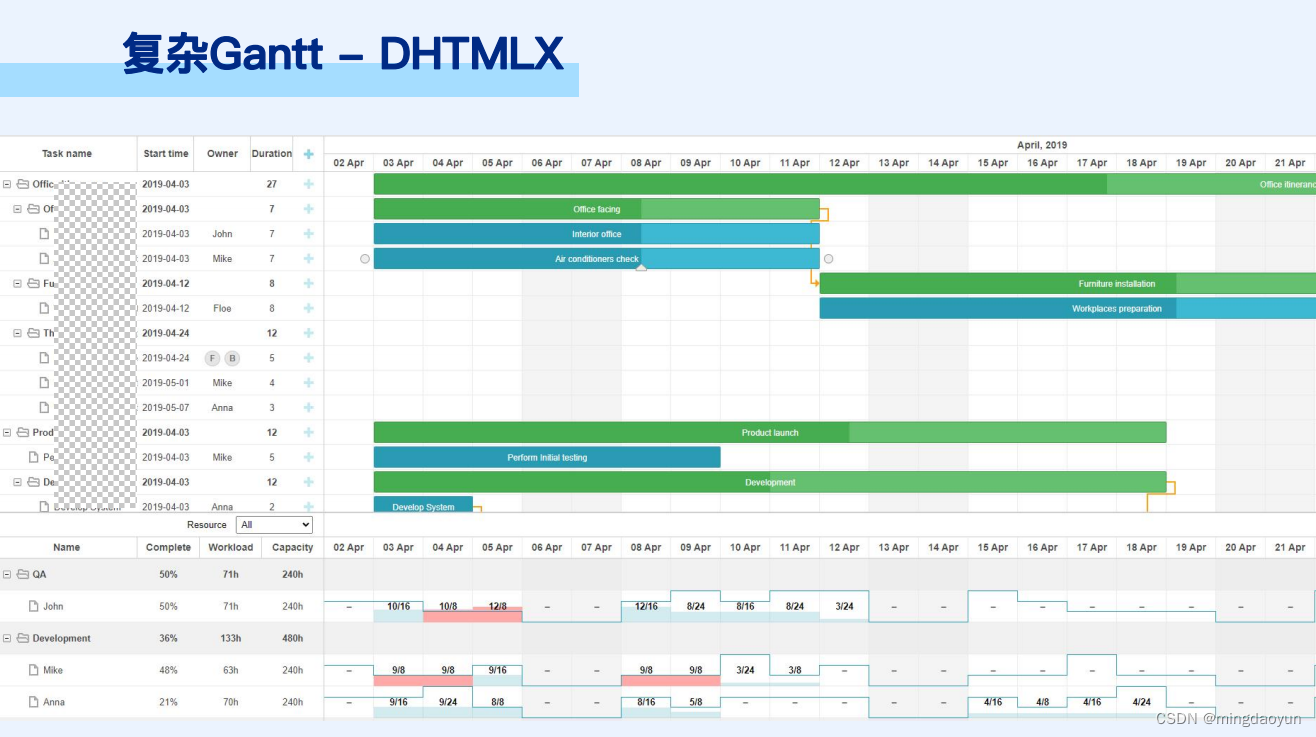This screenshot has width=1316, height=737.
Task: Collapse the QA resource group
Action: [7, 575]
